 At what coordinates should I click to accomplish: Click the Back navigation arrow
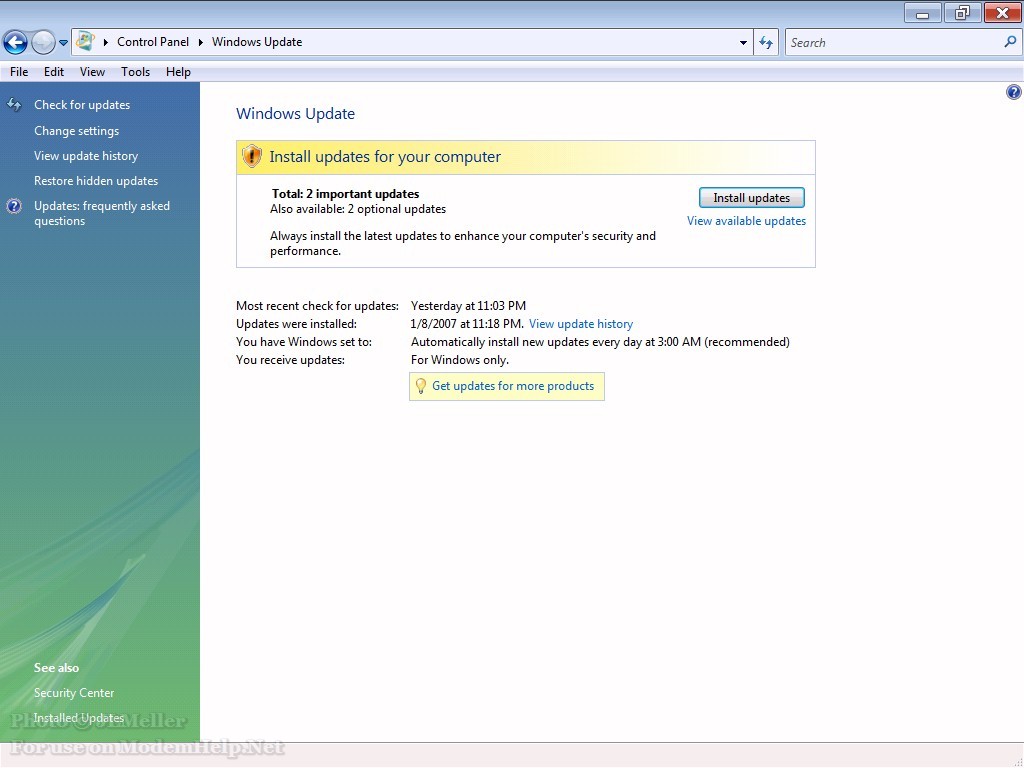(x=15, y=43)
